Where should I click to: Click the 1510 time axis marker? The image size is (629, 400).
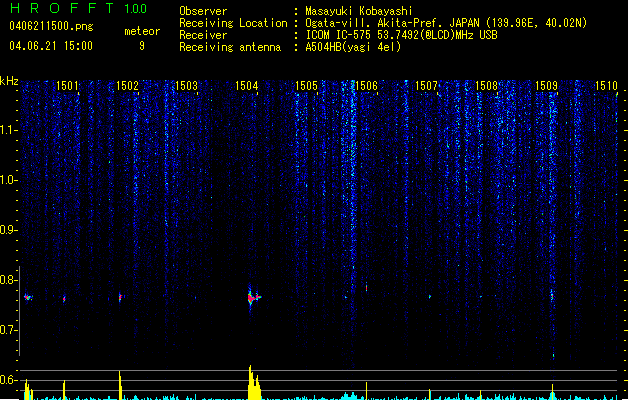pyautogui.click(x=606, y=86)
